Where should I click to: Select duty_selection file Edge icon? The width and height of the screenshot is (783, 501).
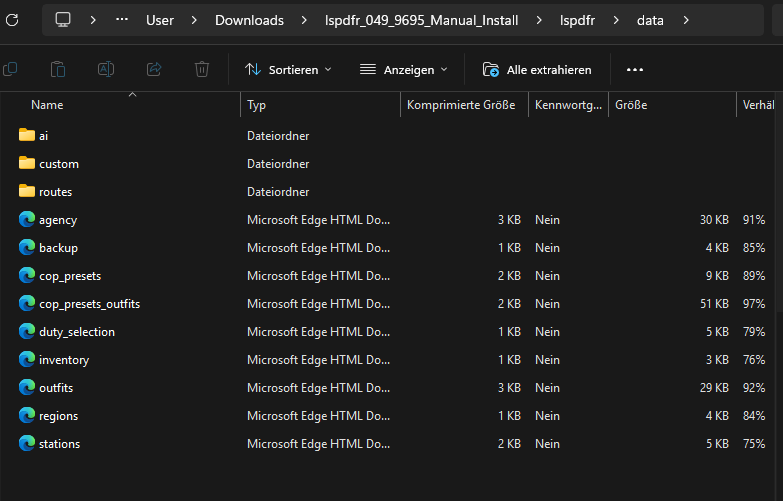[x=27, y=331]
